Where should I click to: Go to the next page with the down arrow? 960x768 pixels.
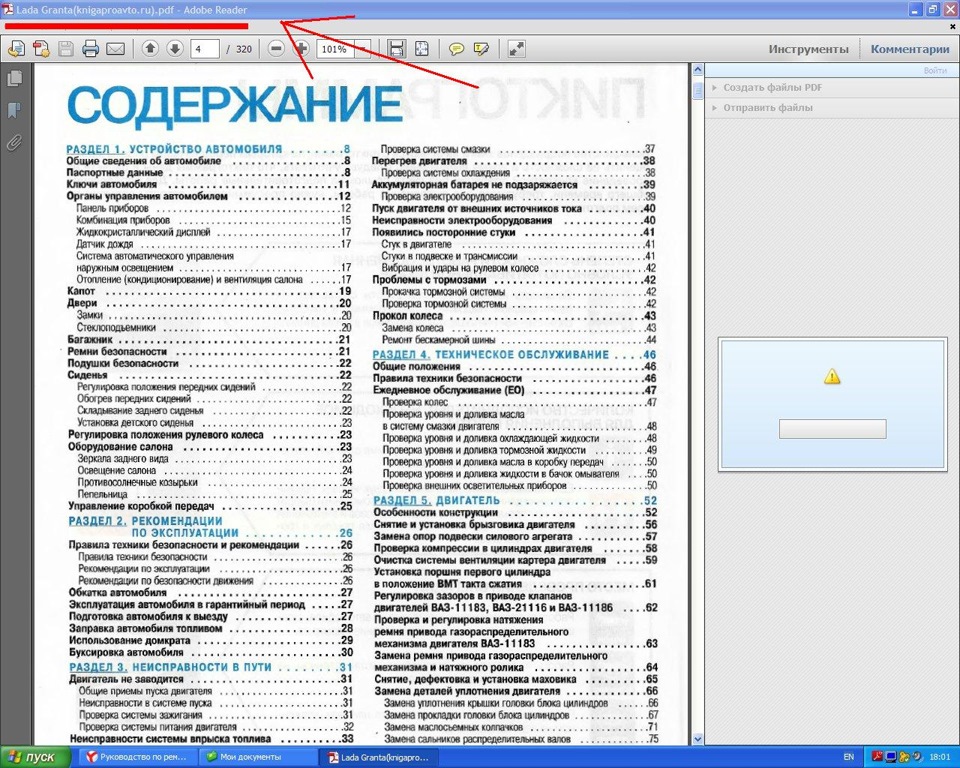pyautogui.click(x=174, y=48)
